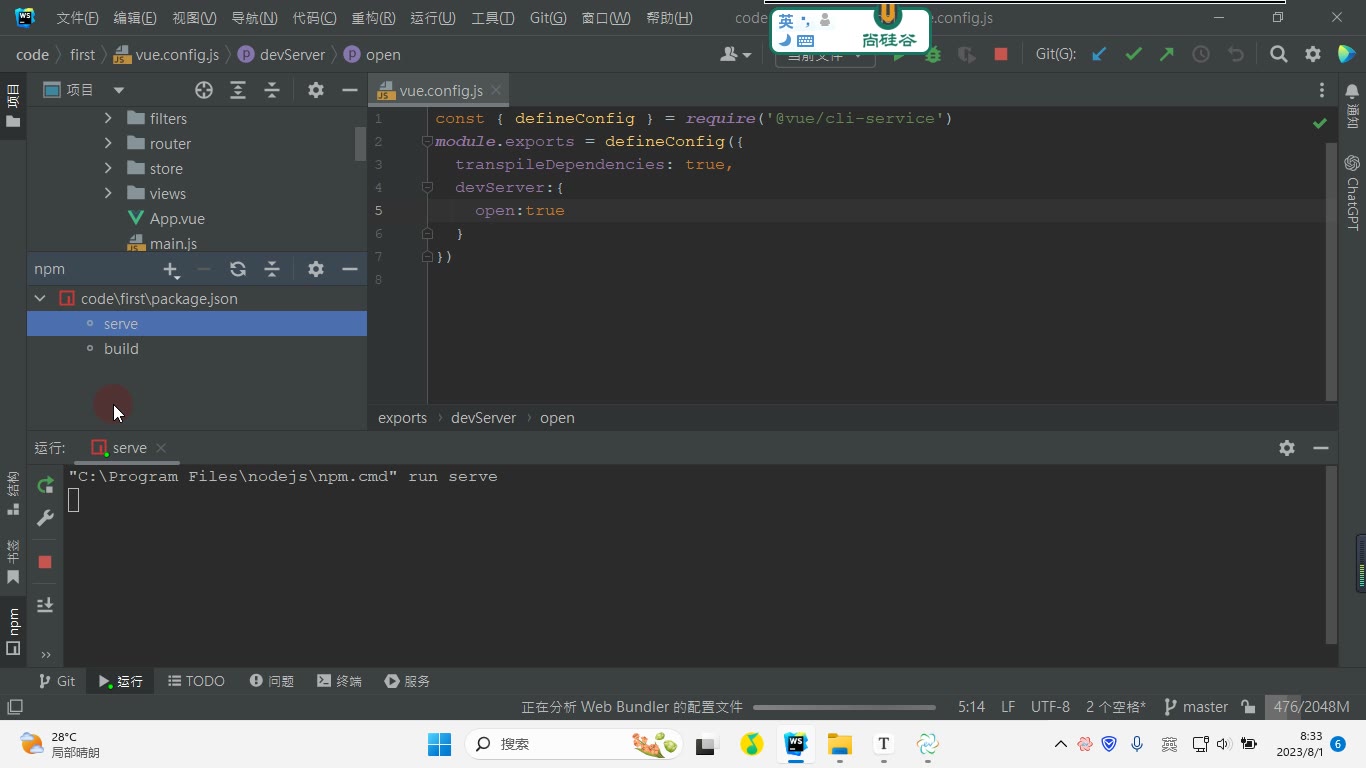Viewport: 1366px width, 768px height.
Task: Open the 文件(F) menu
Action: (x=77, y=18)
